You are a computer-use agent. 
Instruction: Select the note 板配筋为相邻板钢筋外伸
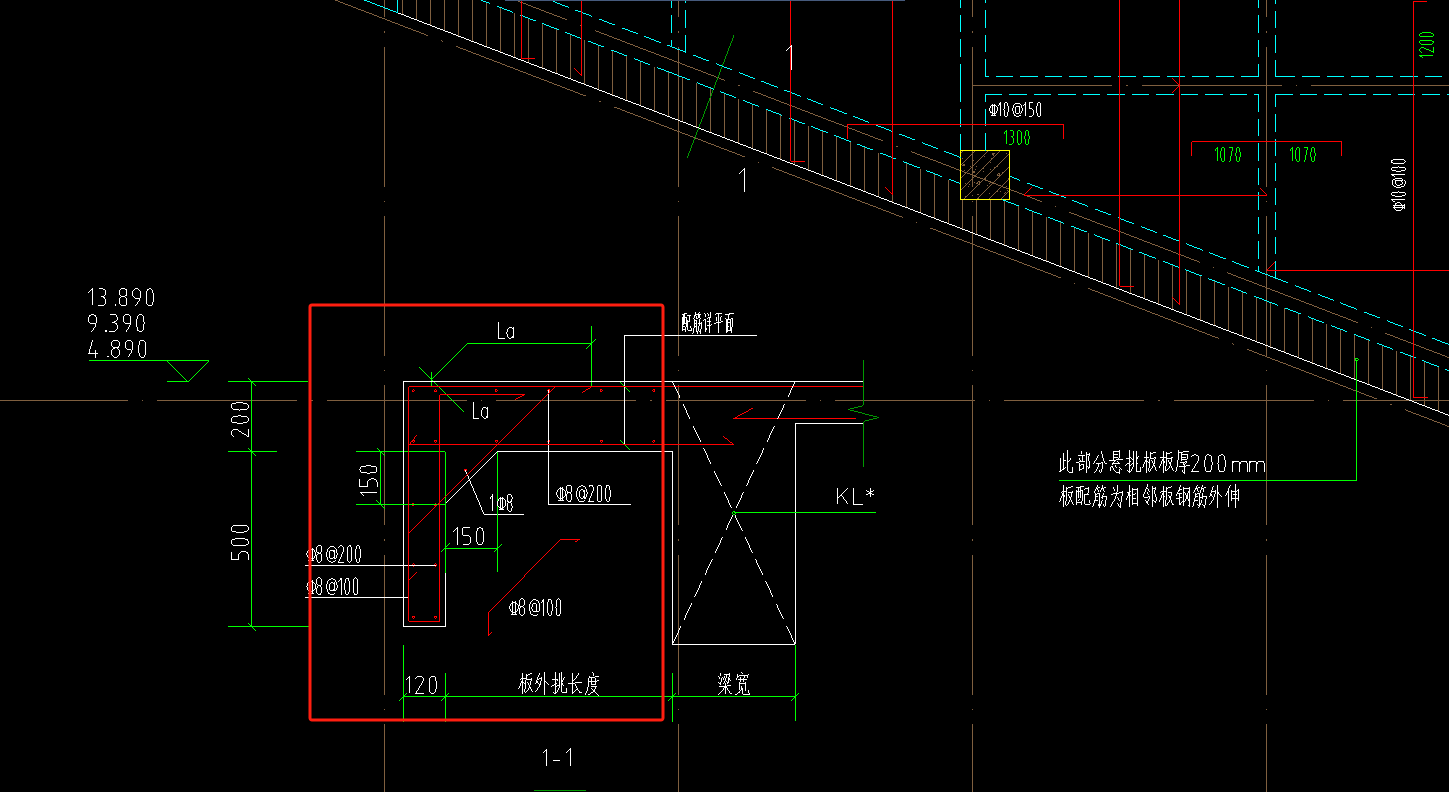[1149, 496]
